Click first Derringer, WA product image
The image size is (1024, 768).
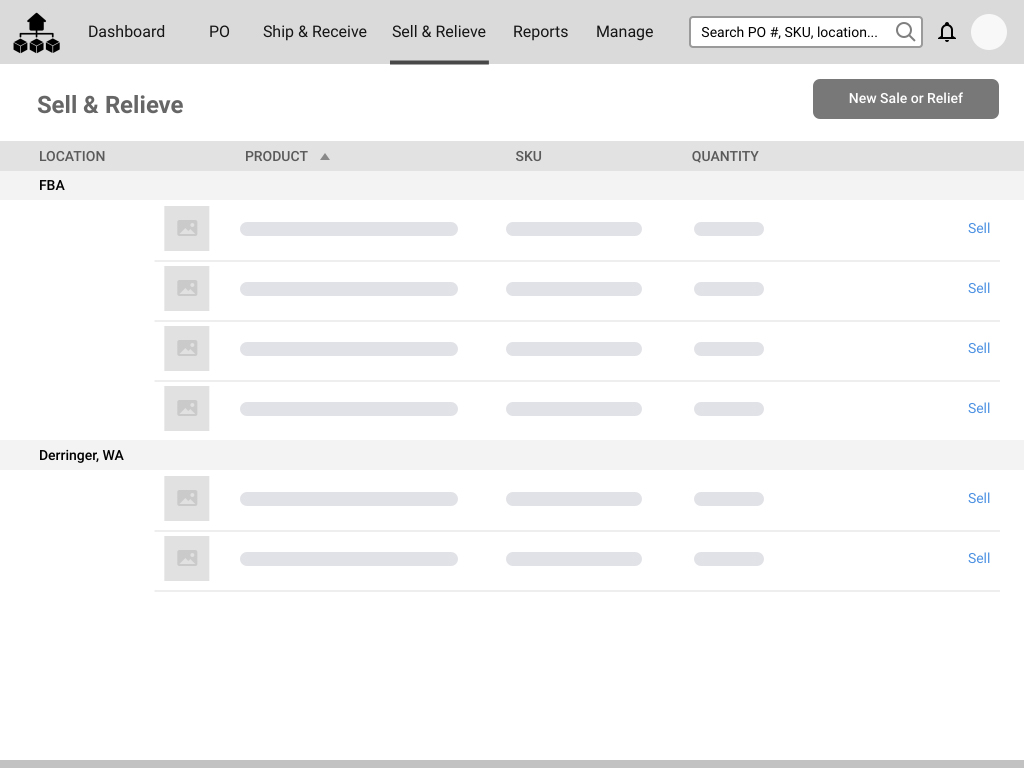coord(187,498)
